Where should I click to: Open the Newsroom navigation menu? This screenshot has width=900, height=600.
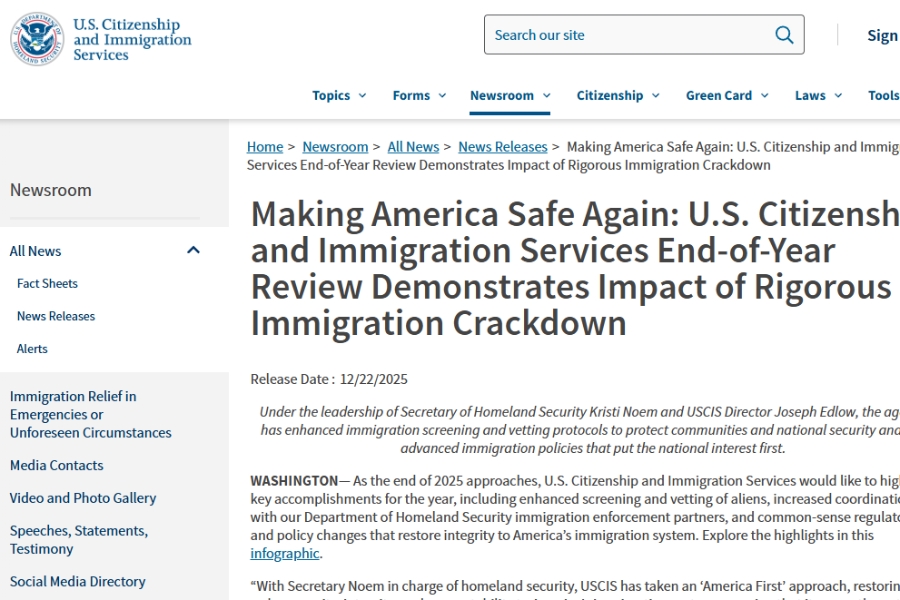[x=510, y=96]
